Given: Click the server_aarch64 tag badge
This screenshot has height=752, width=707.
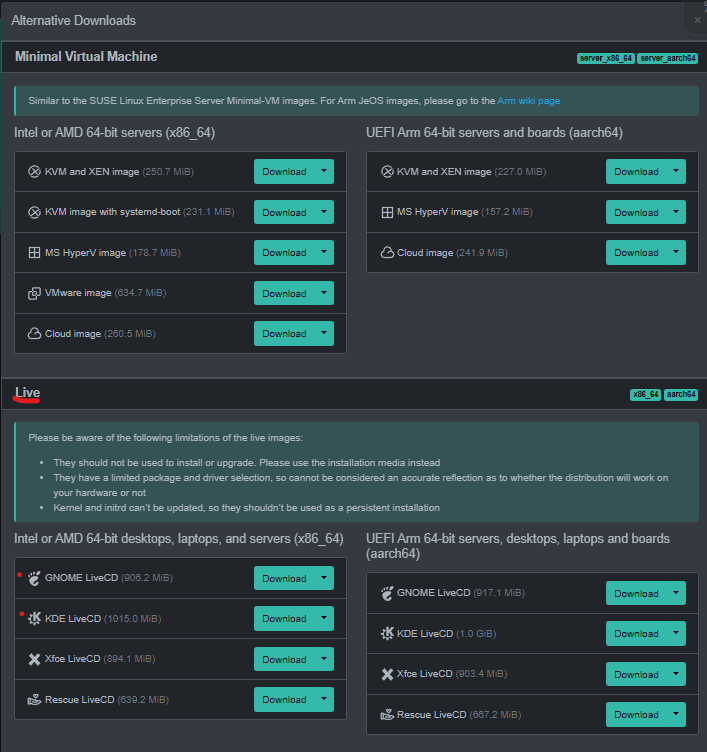Looking at the screenshot, I should tap(668, 58).
